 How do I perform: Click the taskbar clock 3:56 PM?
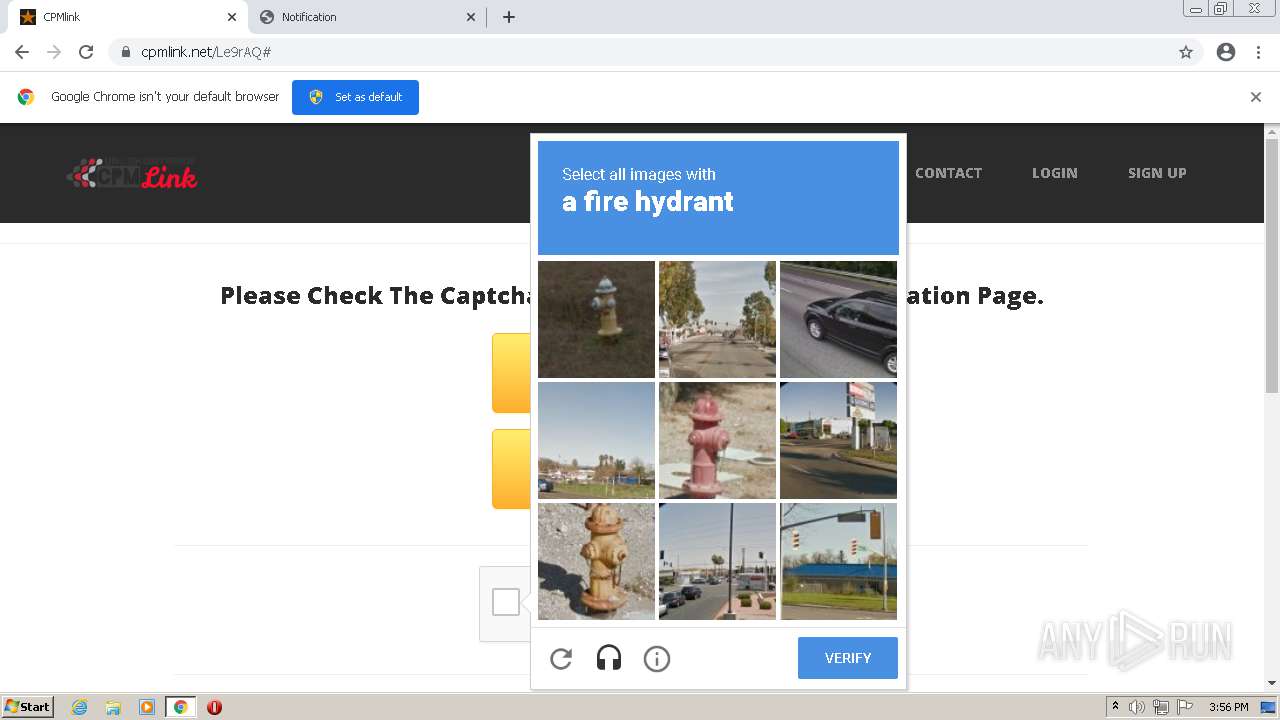tap(1228, 707)
